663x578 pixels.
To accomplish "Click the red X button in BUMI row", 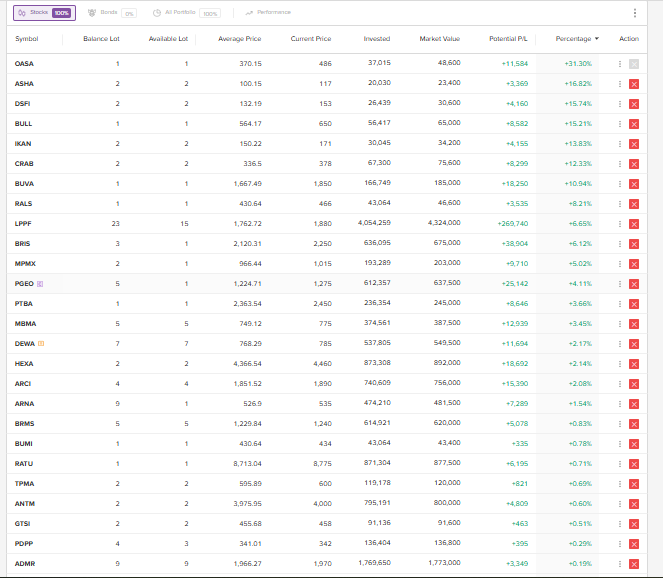I will pyautogui.click(x=634, y=444).
